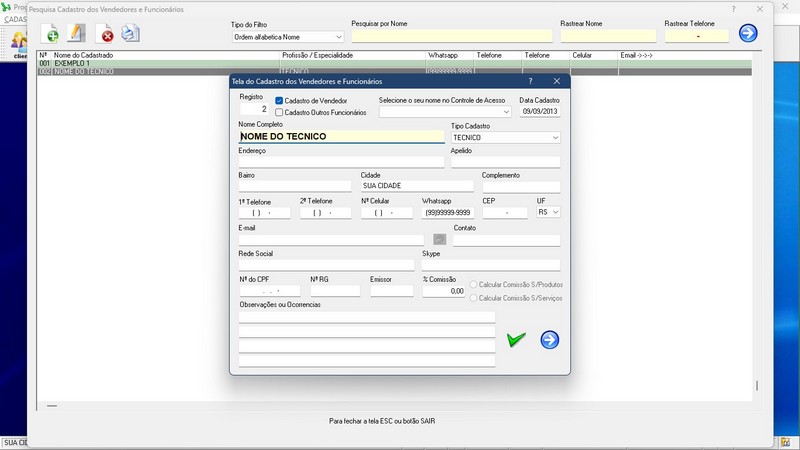Select the EXEMPLO 1 row in list
The image size is (800, 450).
pyautogui.click(x=394, y=63)
